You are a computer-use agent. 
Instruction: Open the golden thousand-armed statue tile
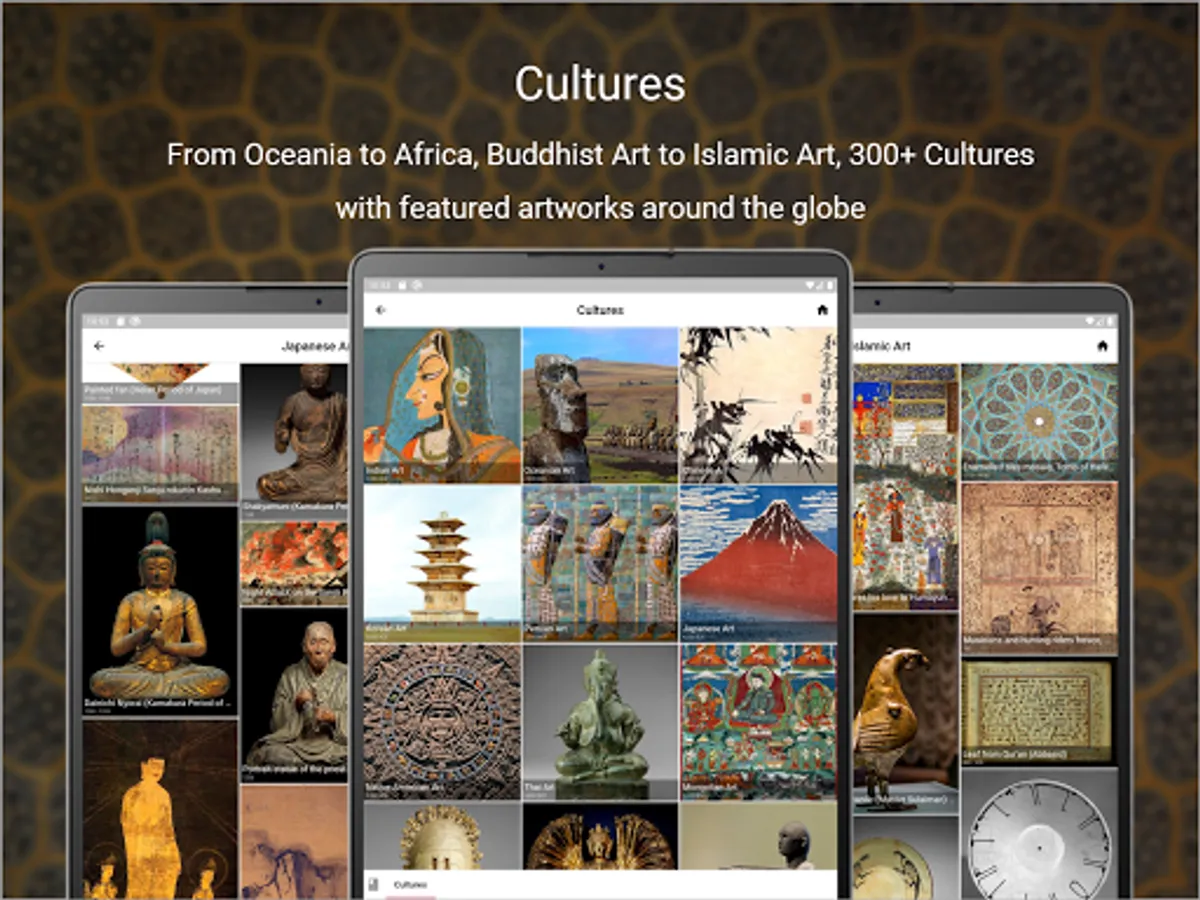(x=600, y=836)
